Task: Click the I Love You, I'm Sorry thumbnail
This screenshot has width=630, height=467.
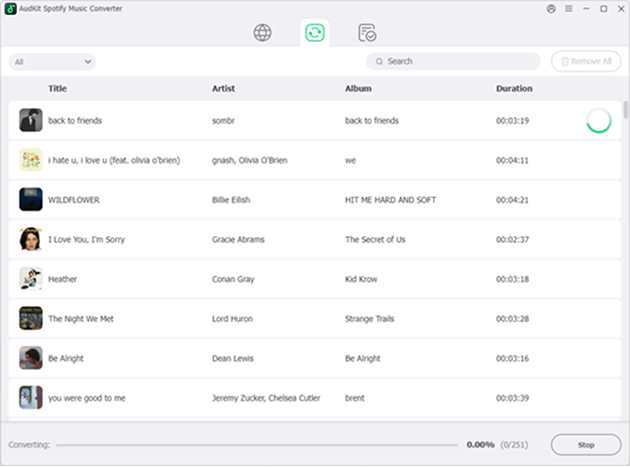Action: 31,239
